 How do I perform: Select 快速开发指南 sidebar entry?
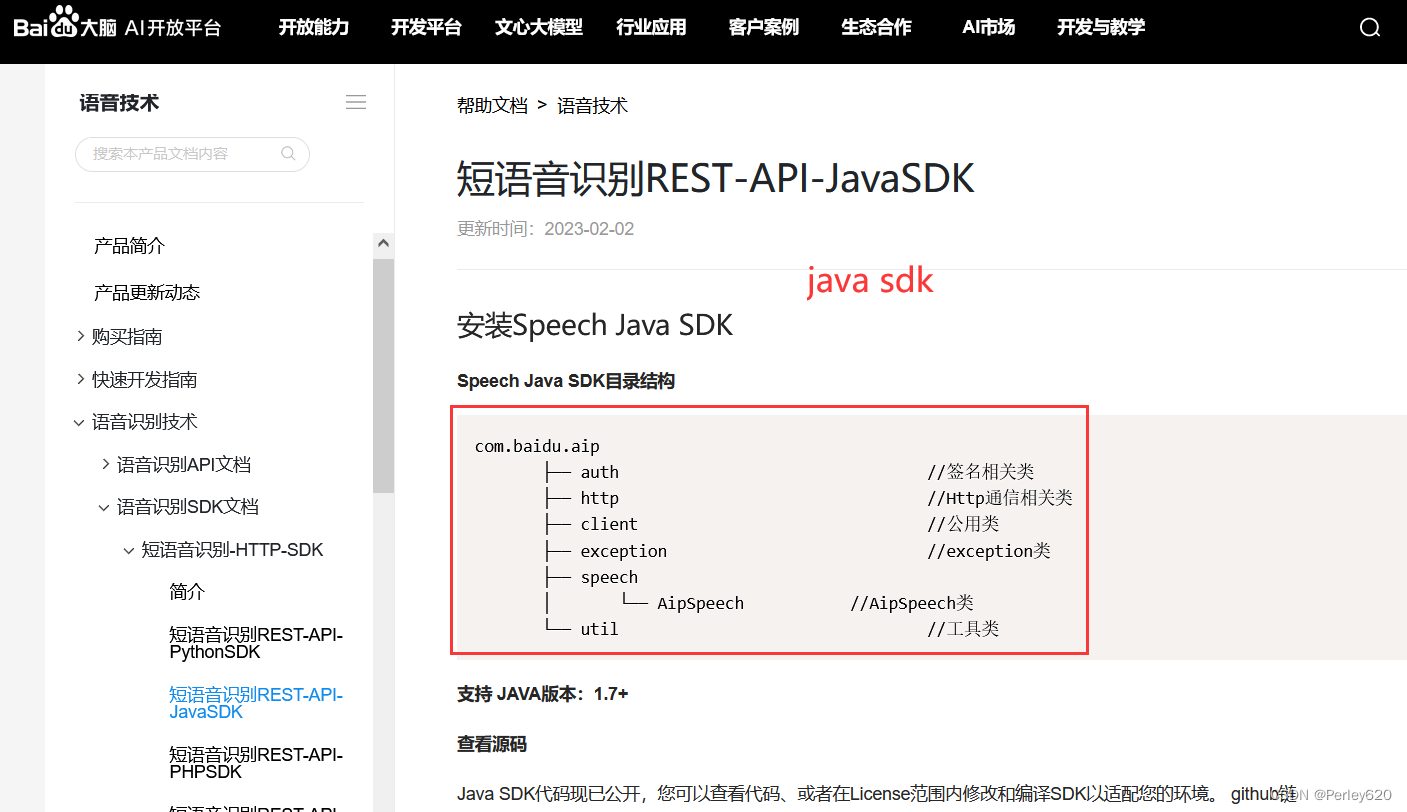click(x=145, y=380)
